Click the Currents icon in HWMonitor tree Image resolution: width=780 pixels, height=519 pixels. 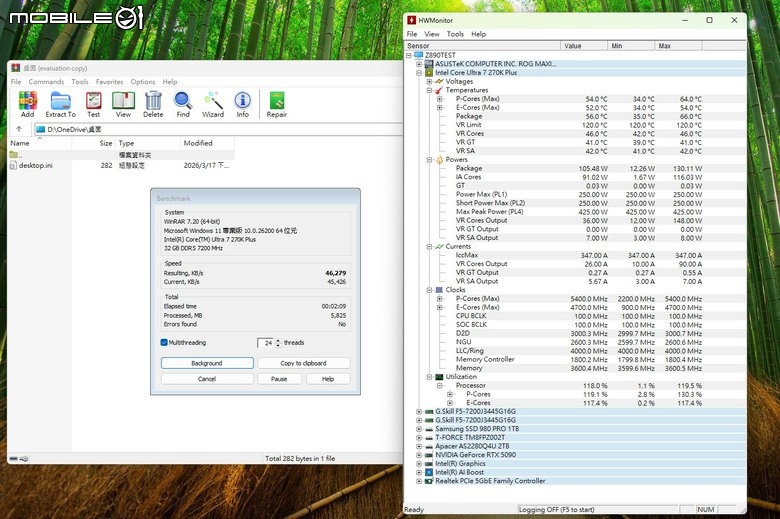click(439, 246)
